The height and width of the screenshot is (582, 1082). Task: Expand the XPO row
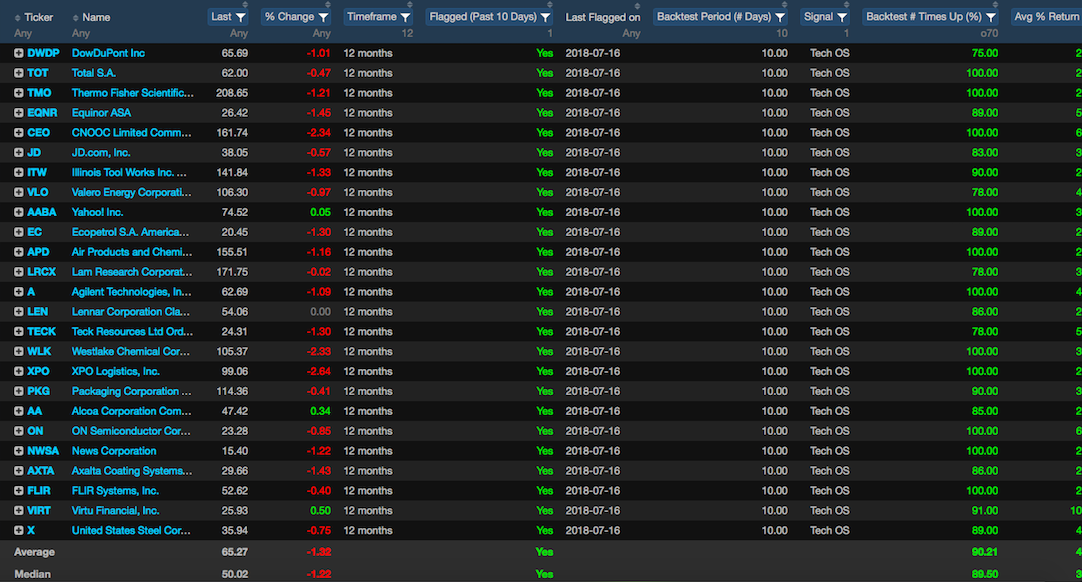pos(19,371)
